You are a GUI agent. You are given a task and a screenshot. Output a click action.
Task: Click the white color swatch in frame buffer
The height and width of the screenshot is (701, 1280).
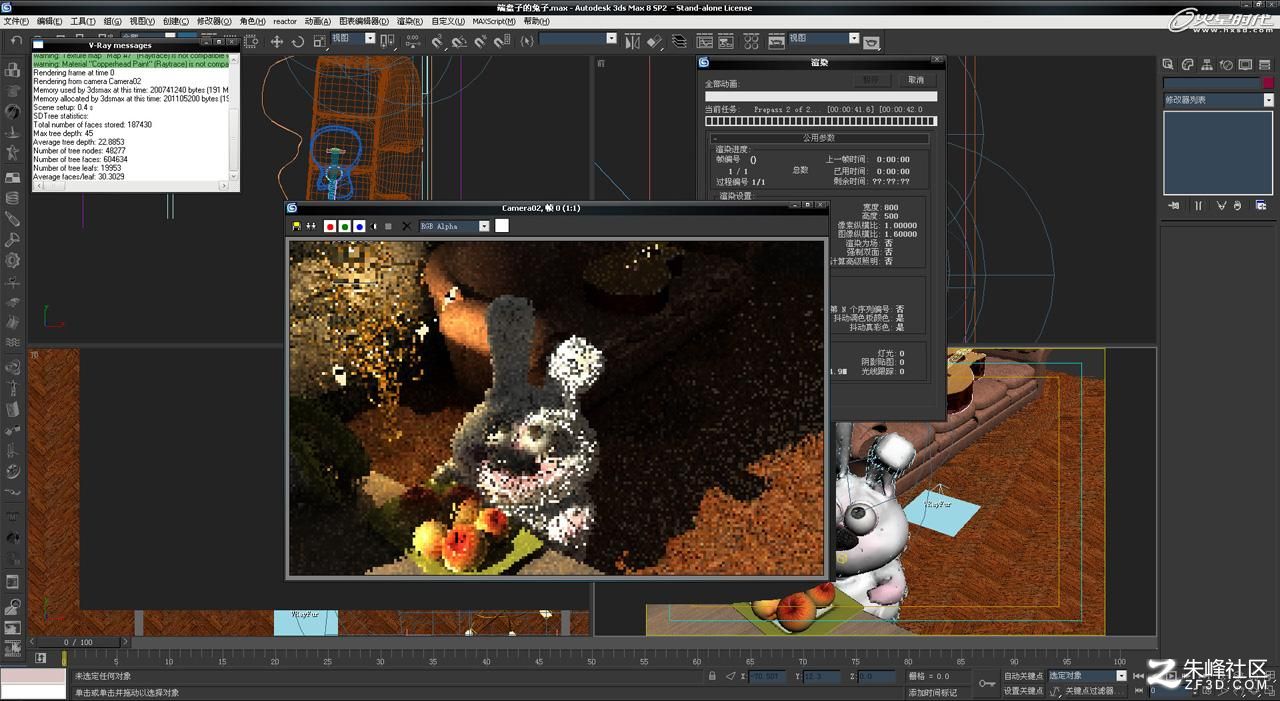[502, 226]
